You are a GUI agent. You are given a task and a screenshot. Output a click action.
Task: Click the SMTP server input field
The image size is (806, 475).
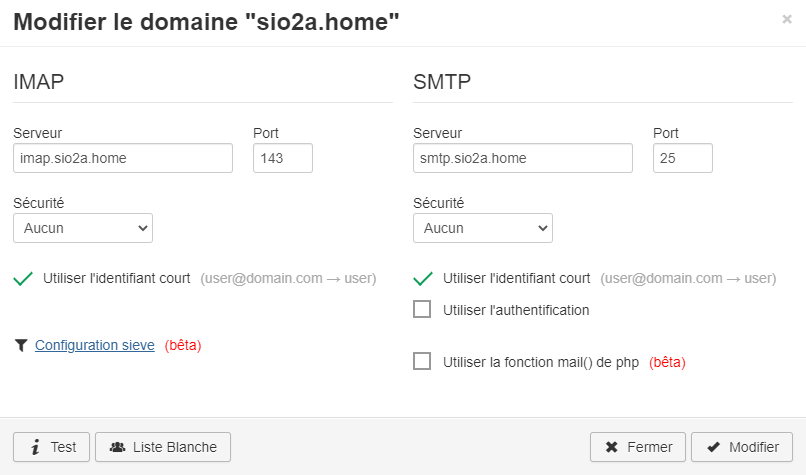coord(523,158)
